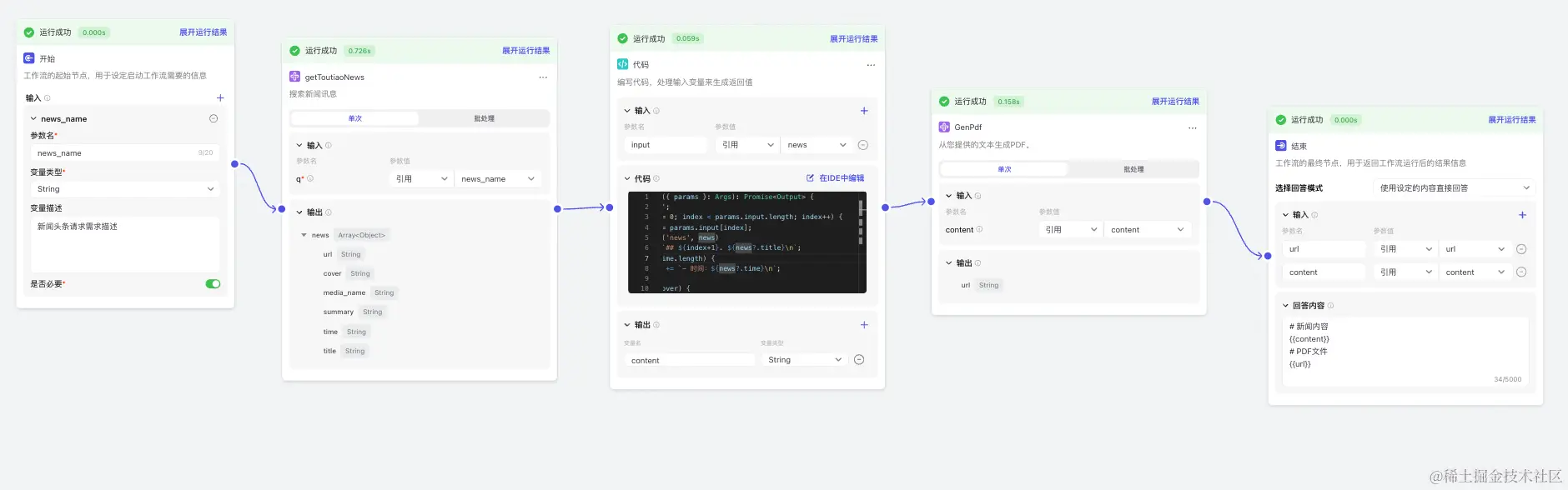
Task: Open 代码 node more options menu
Action: tap(871, 65)
